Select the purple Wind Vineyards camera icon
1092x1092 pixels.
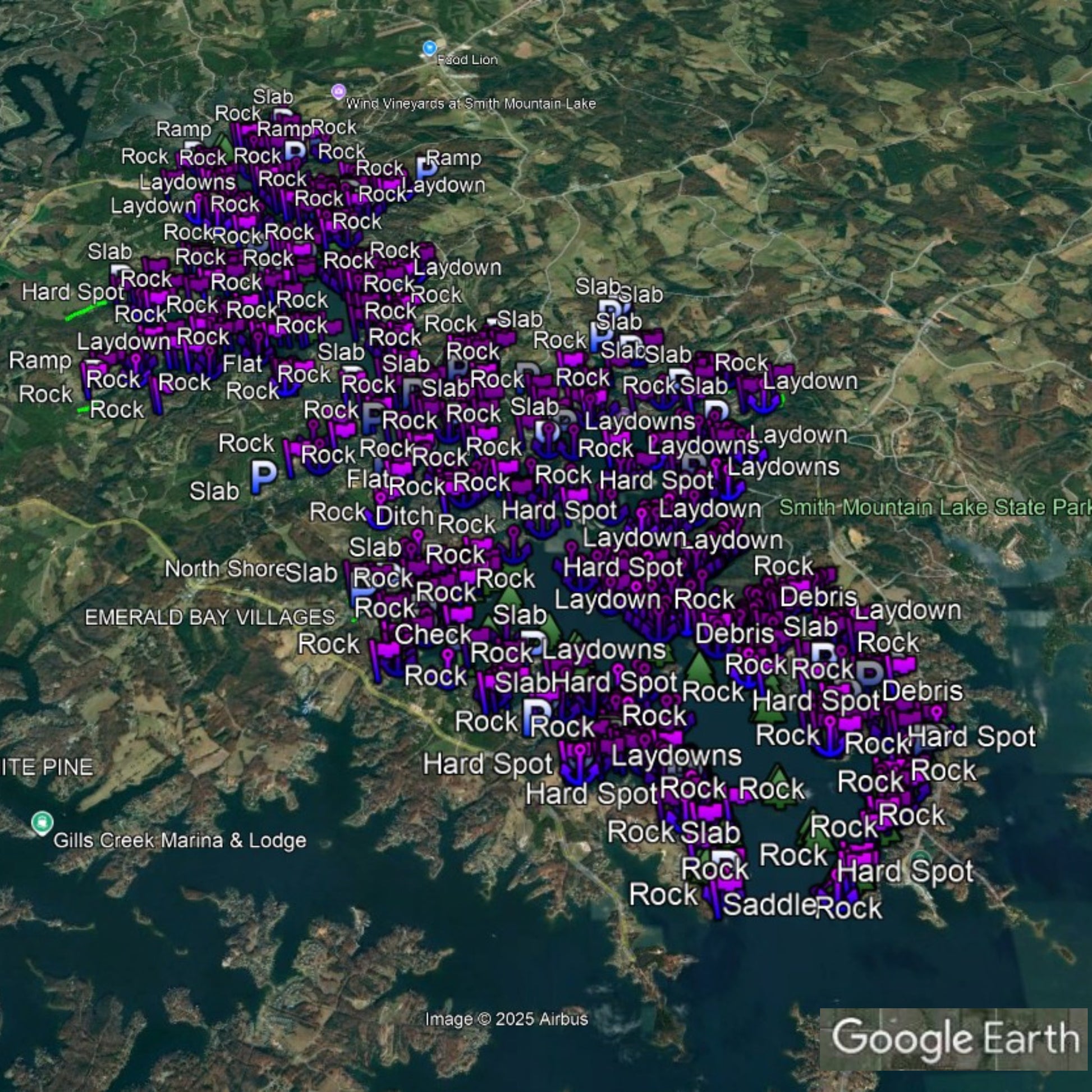[338, 91]
